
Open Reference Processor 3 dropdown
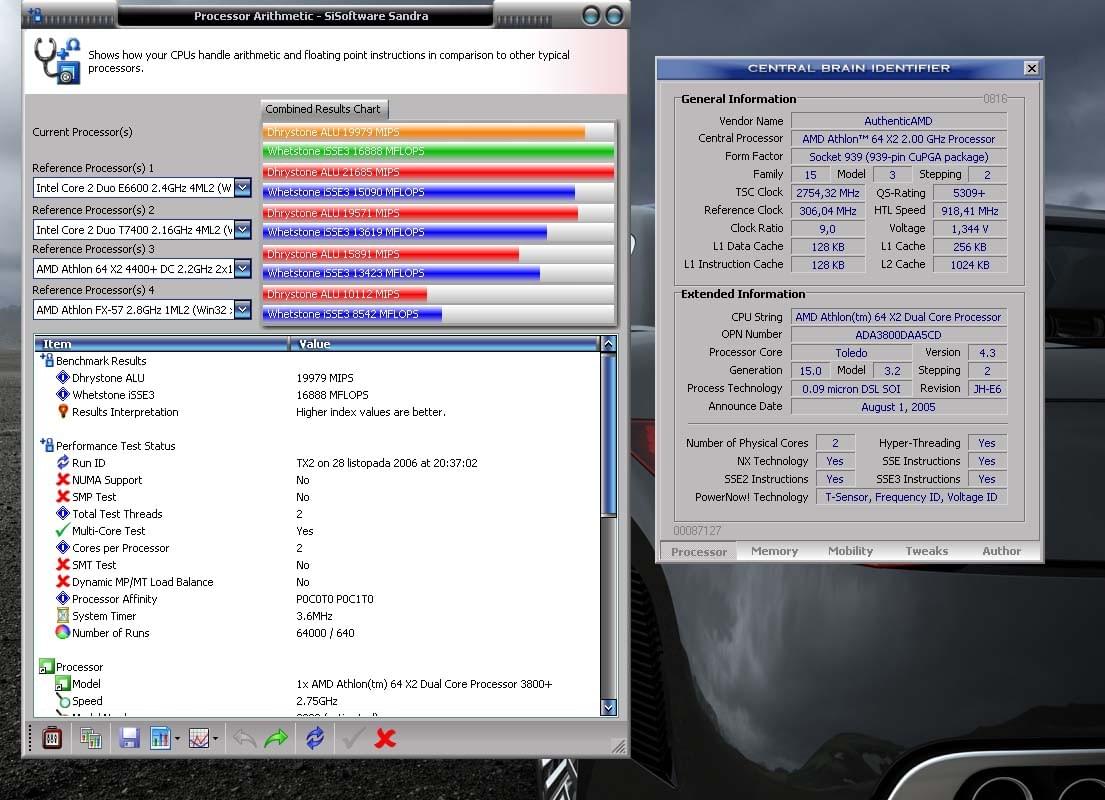(242, 269)
